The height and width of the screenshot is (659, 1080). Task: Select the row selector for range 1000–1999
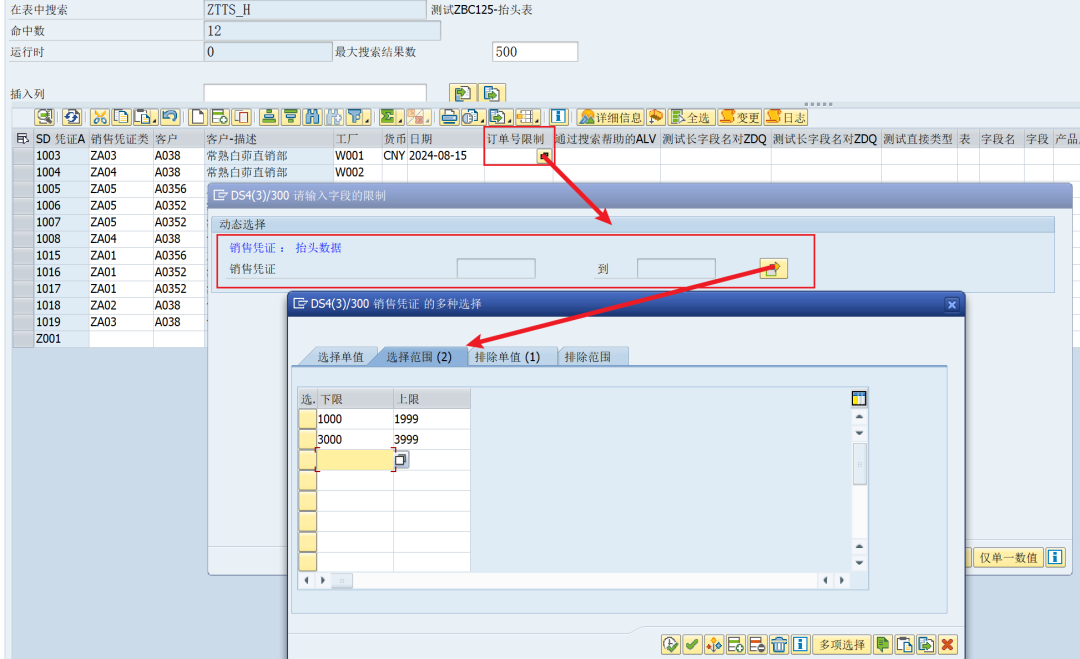[x=307, y=419]
